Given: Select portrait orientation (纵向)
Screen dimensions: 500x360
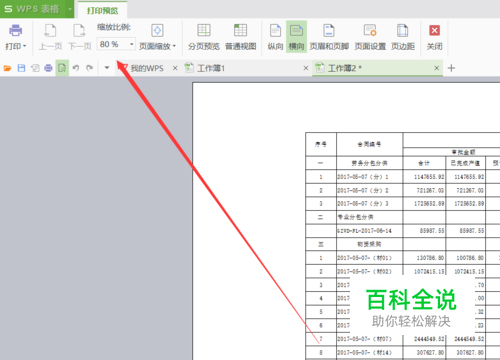Looking at the screenshot, I should [275, 37].
